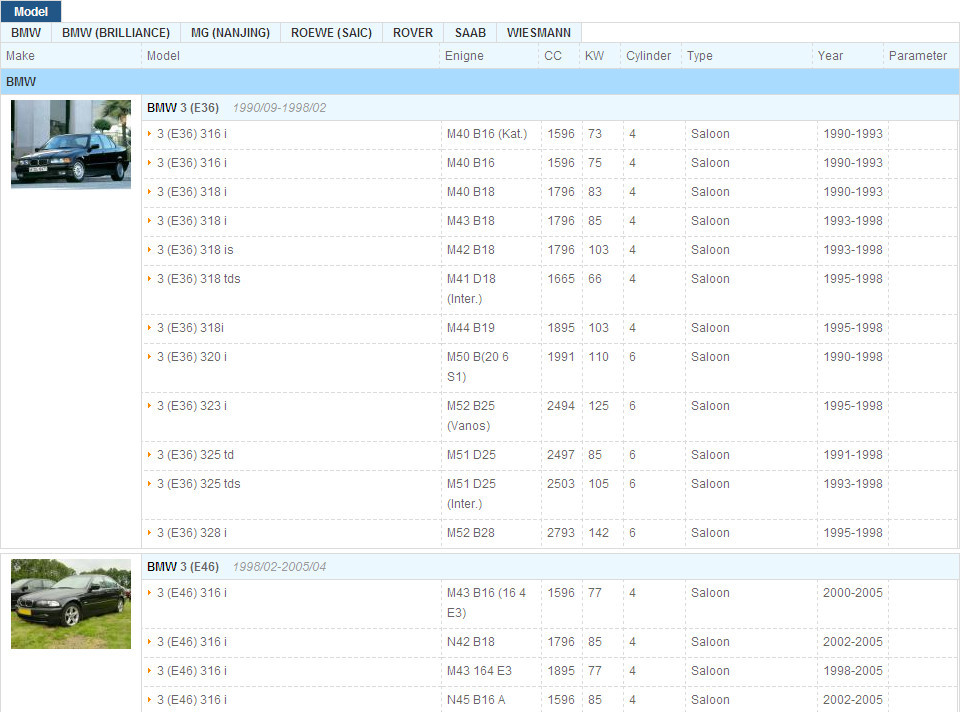
Task: Open the SAAB make tab
Action: 470,33
